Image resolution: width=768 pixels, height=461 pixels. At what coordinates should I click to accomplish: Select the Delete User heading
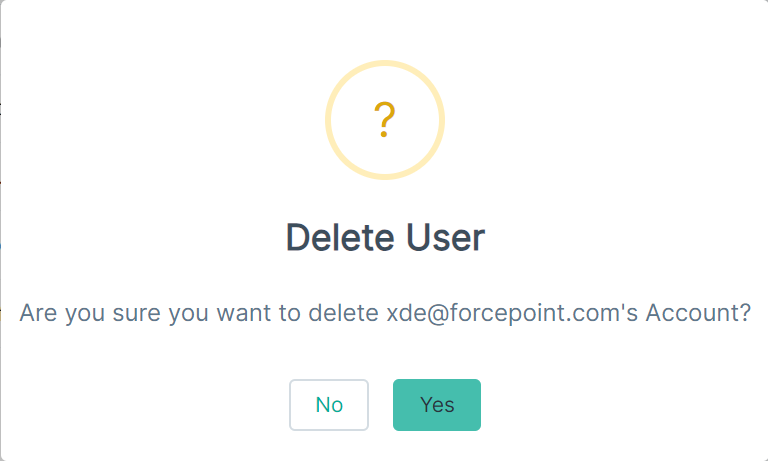click(x=385, y=238)
